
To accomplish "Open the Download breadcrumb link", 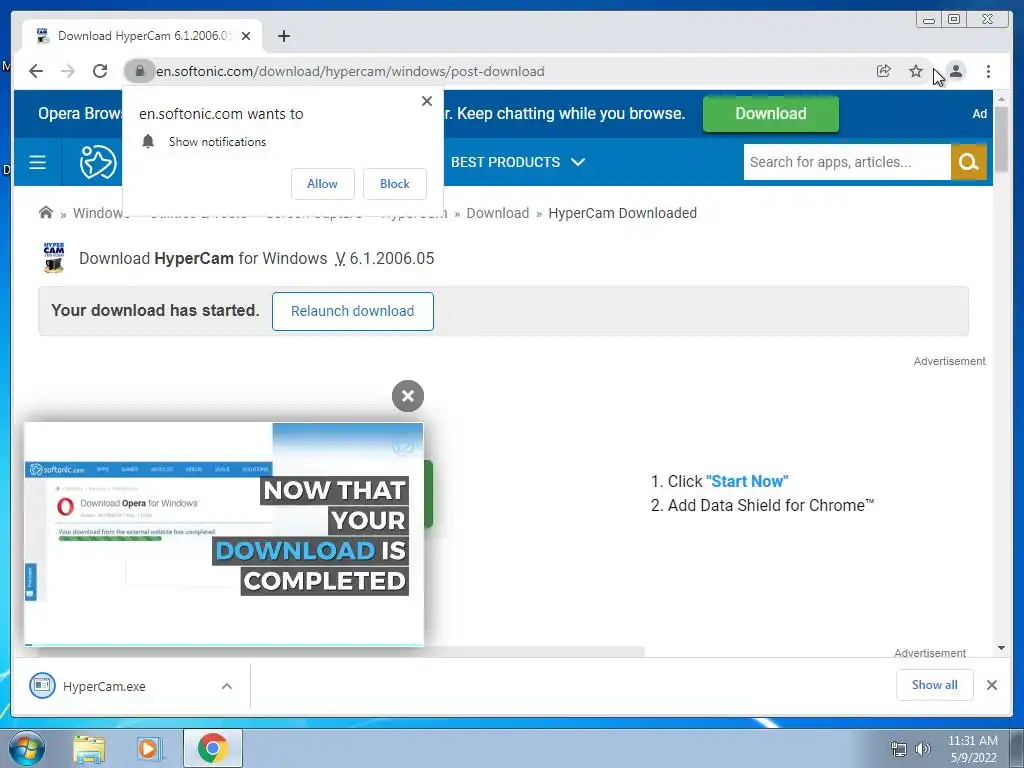I will [498, 213].
